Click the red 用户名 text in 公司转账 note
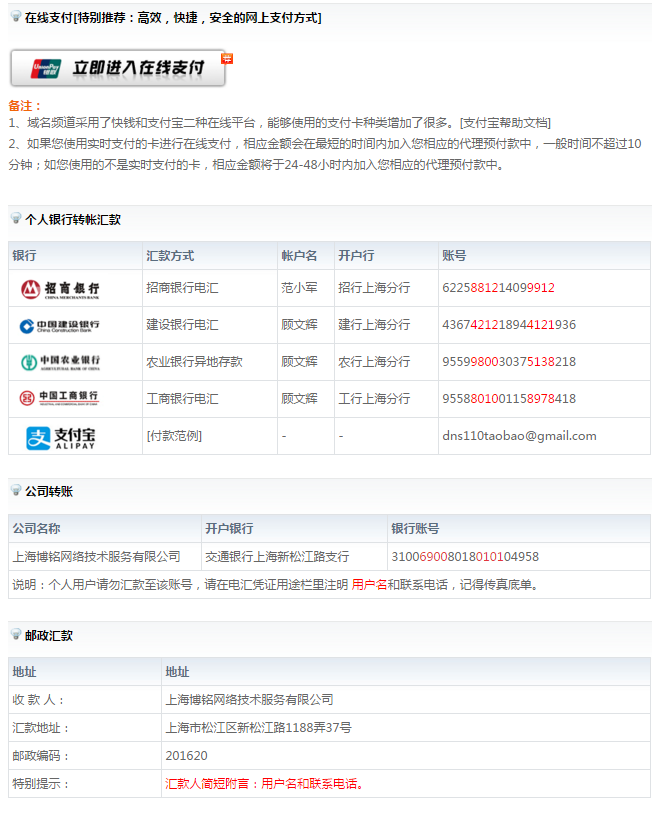The image size is (656, 816). click(369, 585)
